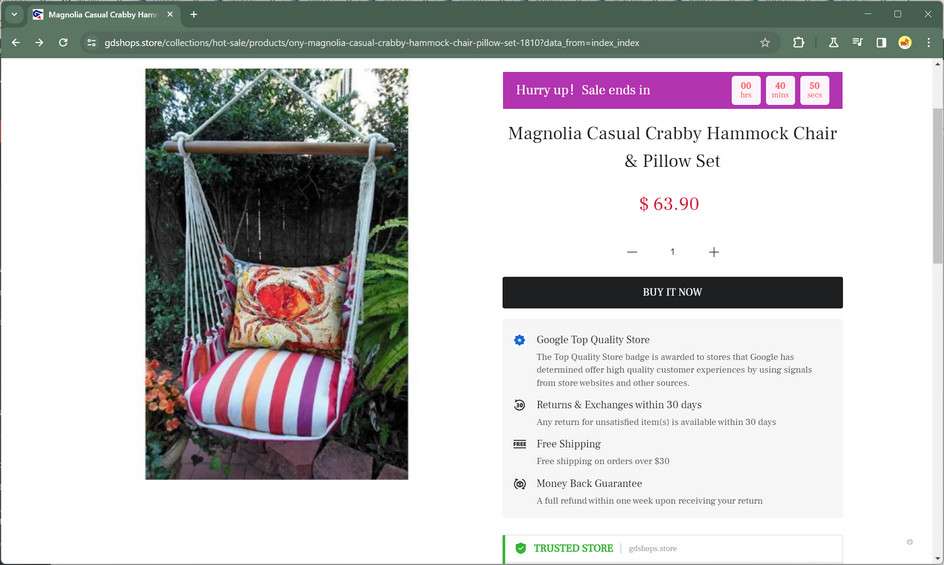This screenshot has height=565, width=944.
Task: Close the Magnolia Casual Crabby tab
Action: tap(170, 14)
